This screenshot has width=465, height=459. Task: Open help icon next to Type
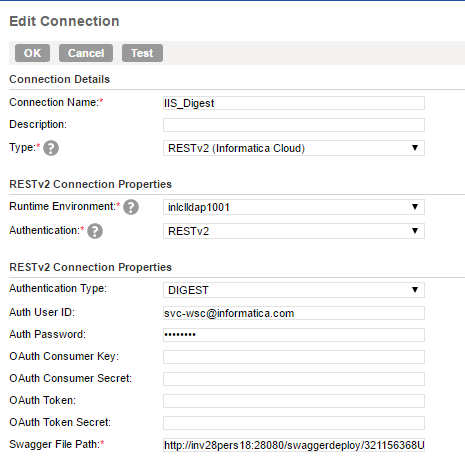point(51,148)
